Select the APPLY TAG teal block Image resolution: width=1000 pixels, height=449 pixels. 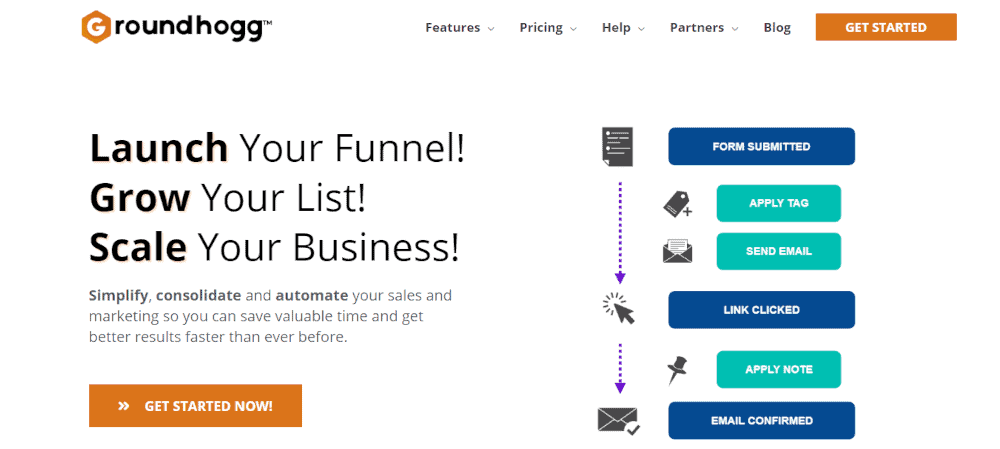tap(779, 203)
